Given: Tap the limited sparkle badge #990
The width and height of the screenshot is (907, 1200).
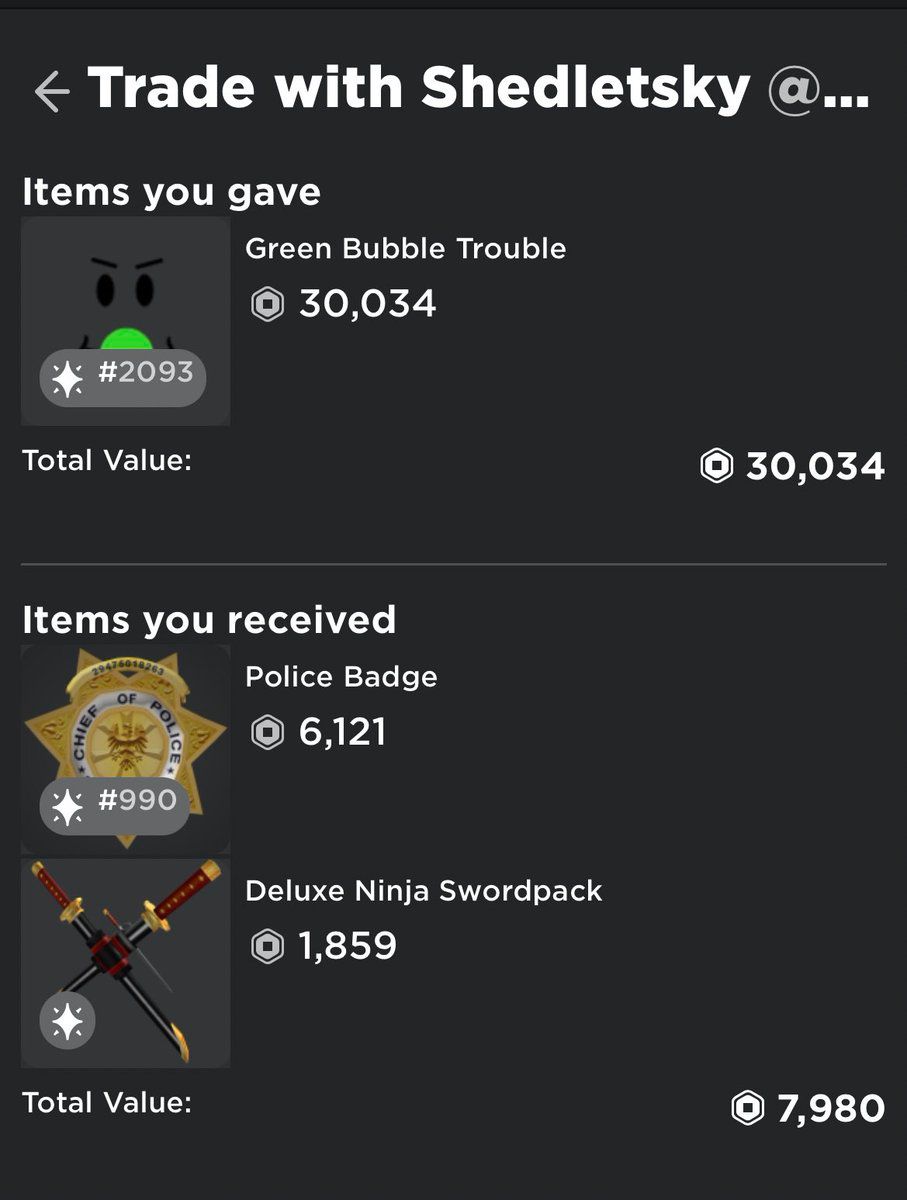Looking at the screenshot, I should [114, 804].
